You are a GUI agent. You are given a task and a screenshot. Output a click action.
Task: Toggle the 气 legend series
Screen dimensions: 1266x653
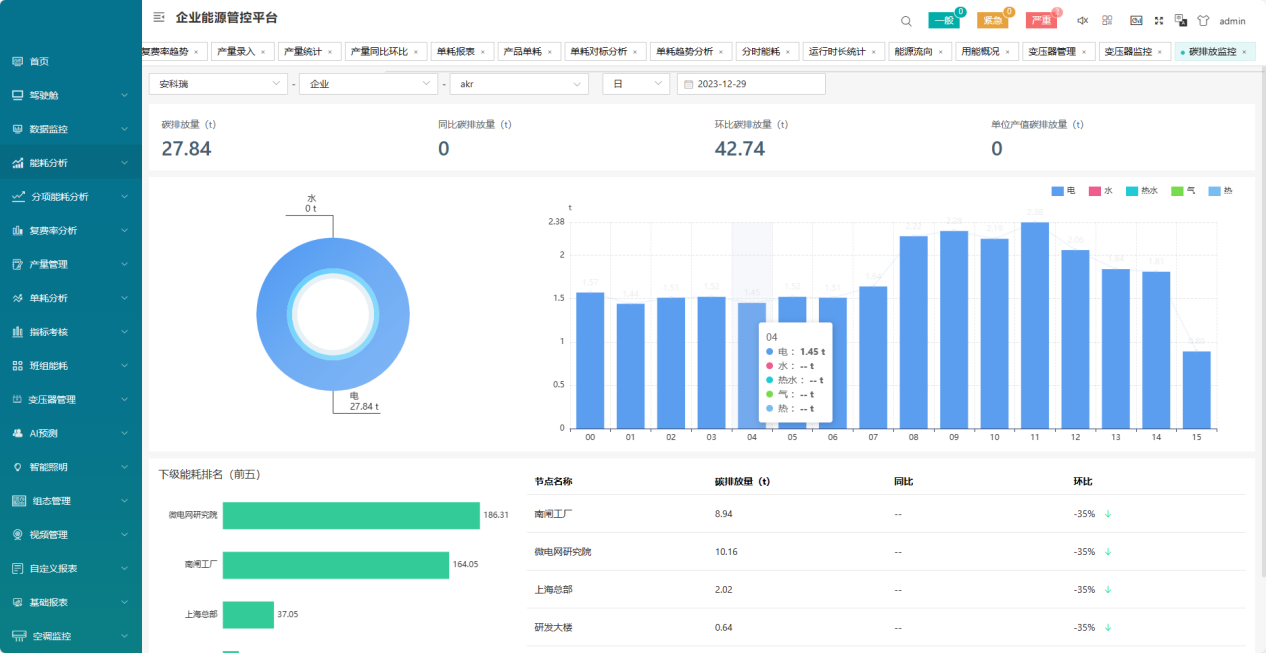[1182, 190]
